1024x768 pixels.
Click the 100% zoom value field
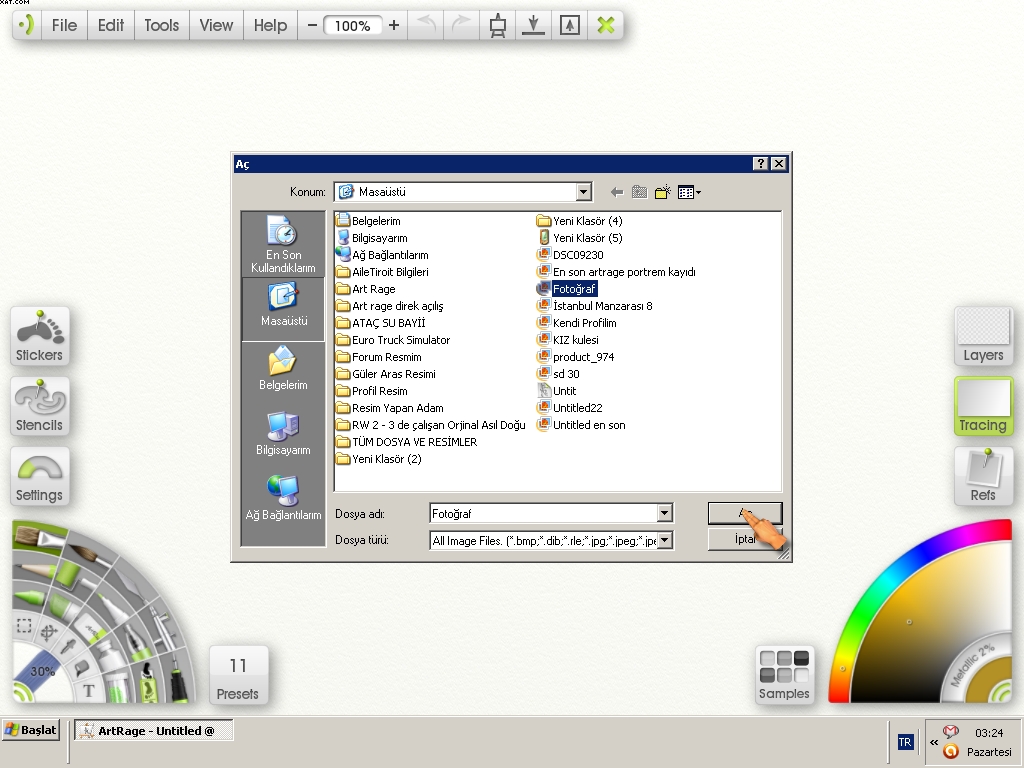353,25
